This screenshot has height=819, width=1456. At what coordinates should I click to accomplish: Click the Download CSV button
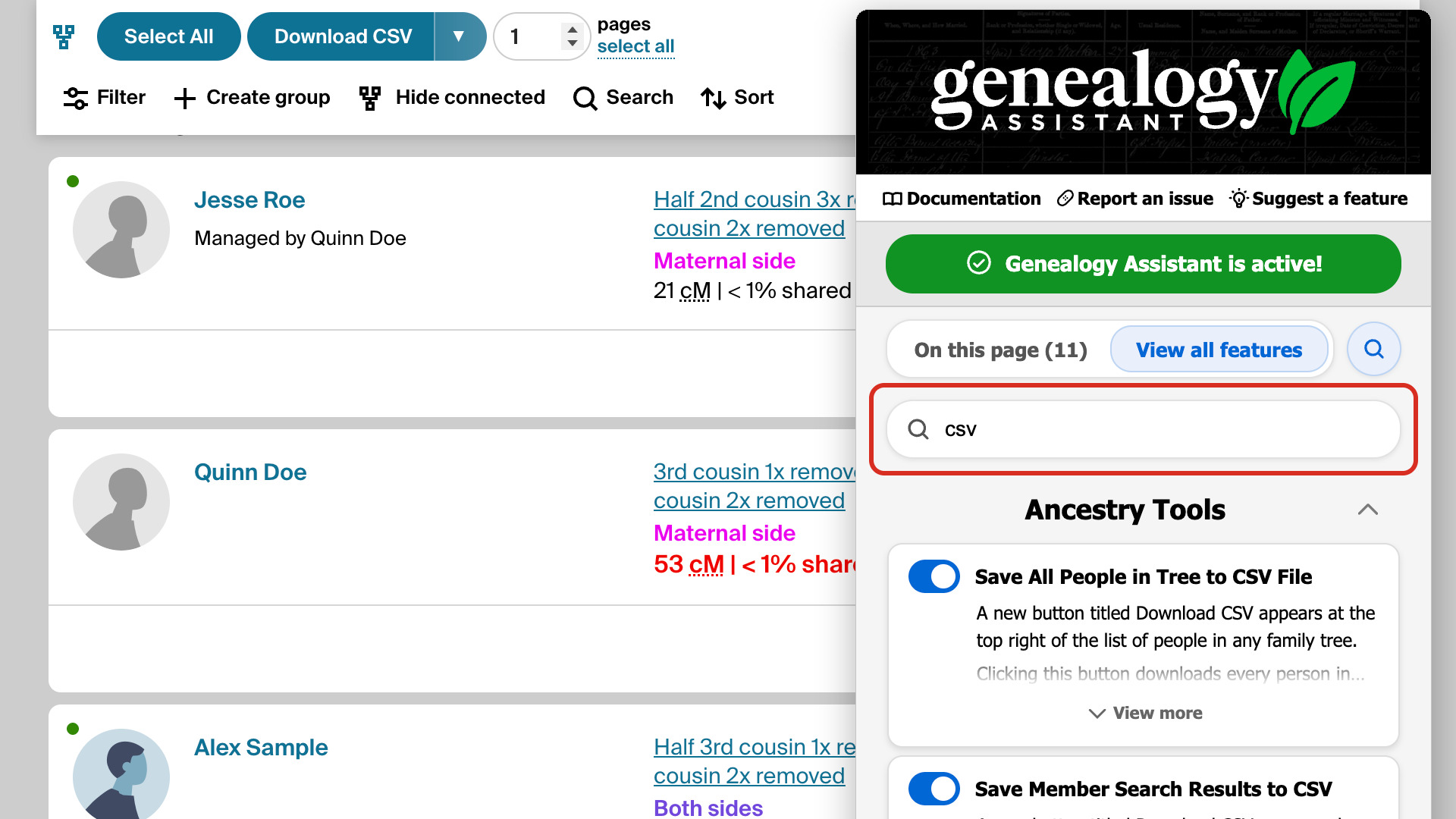pos(341,36)
